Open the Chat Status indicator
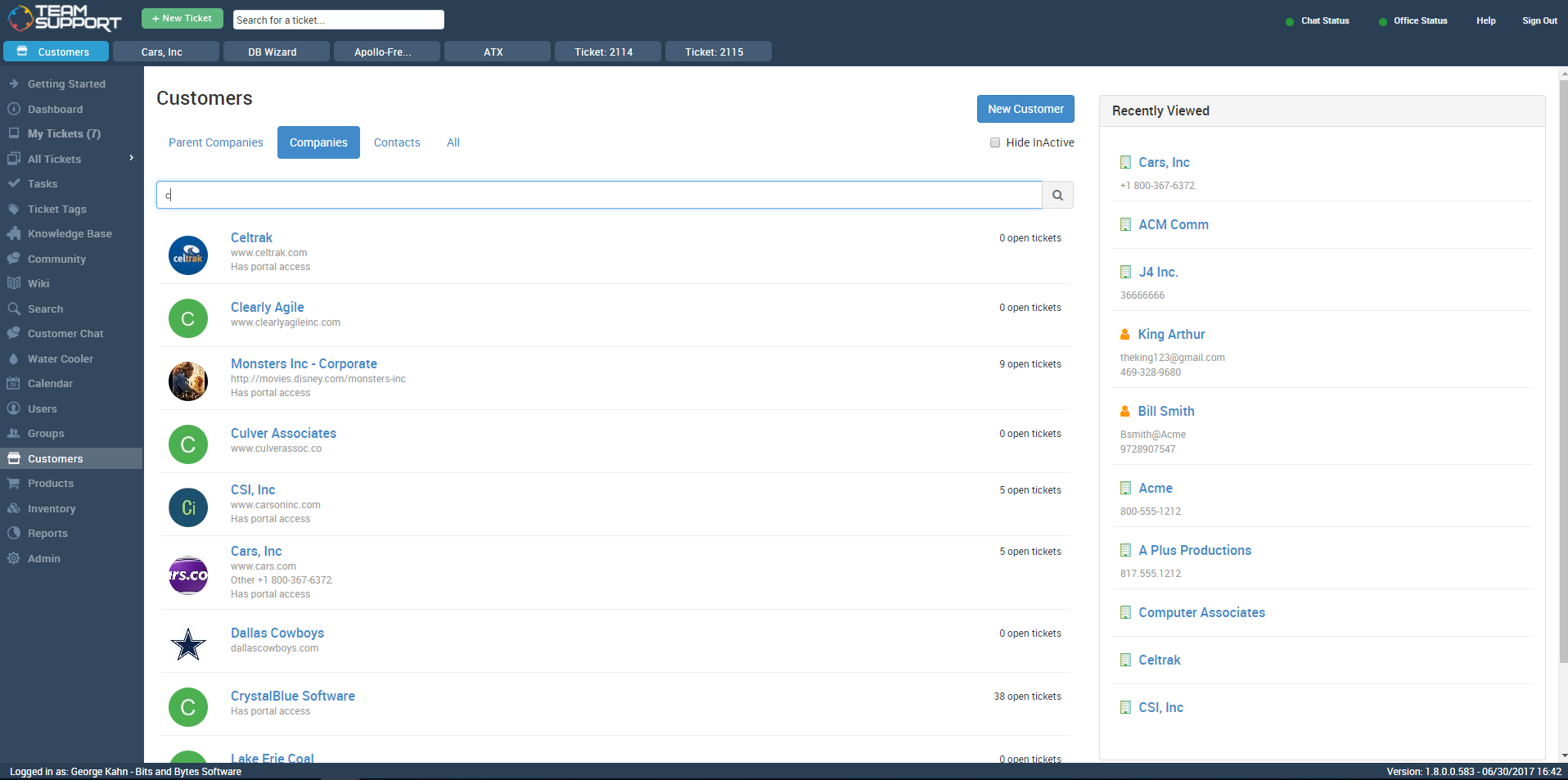 1318,20
